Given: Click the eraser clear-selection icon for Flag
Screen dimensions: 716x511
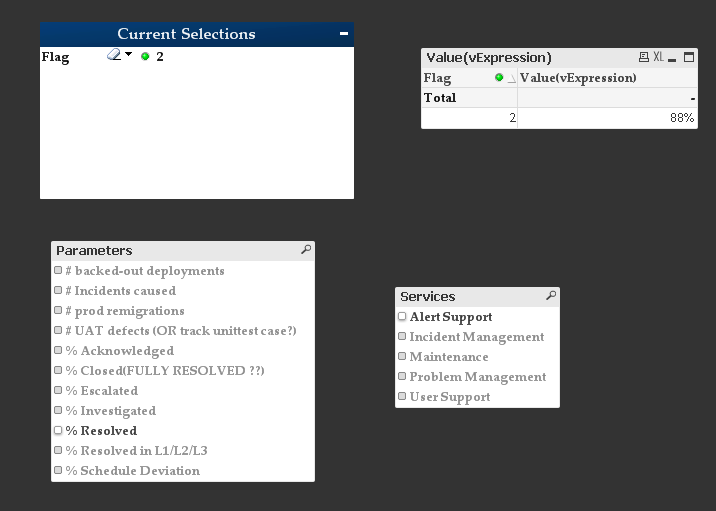Looking at the screenshot, I should pyautogui.click(x=113, y=56).
